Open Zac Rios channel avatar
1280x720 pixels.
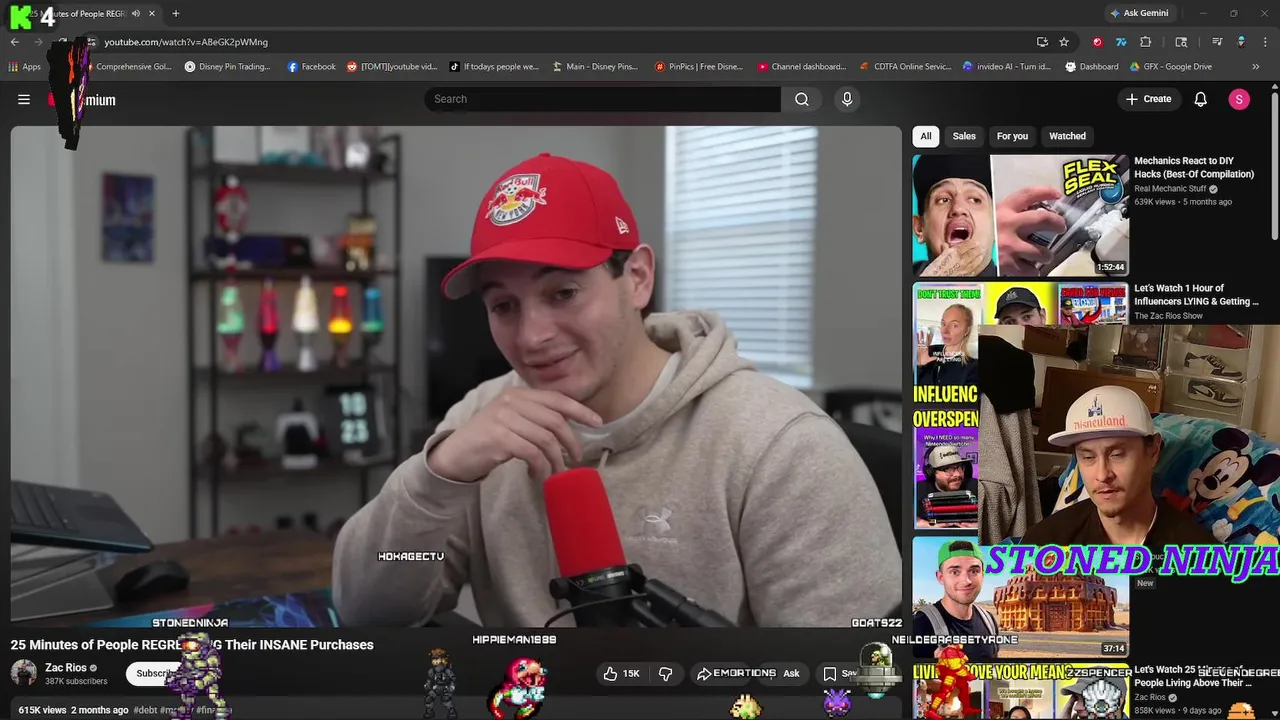point(24,673)
